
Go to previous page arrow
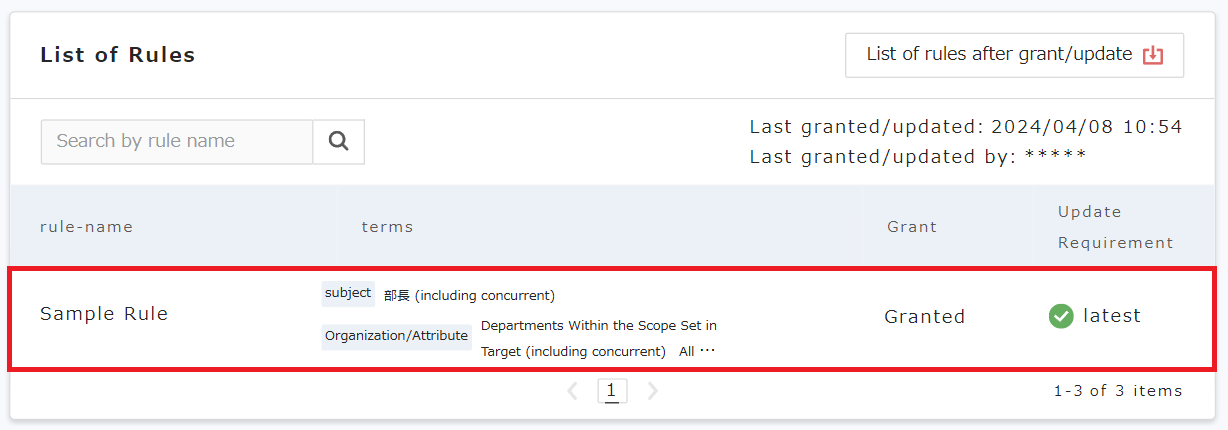573,391
